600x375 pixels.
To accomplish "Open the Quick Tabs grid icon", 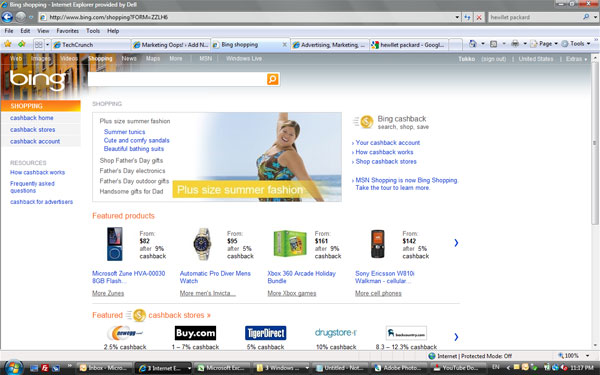I will pos(39,44).
